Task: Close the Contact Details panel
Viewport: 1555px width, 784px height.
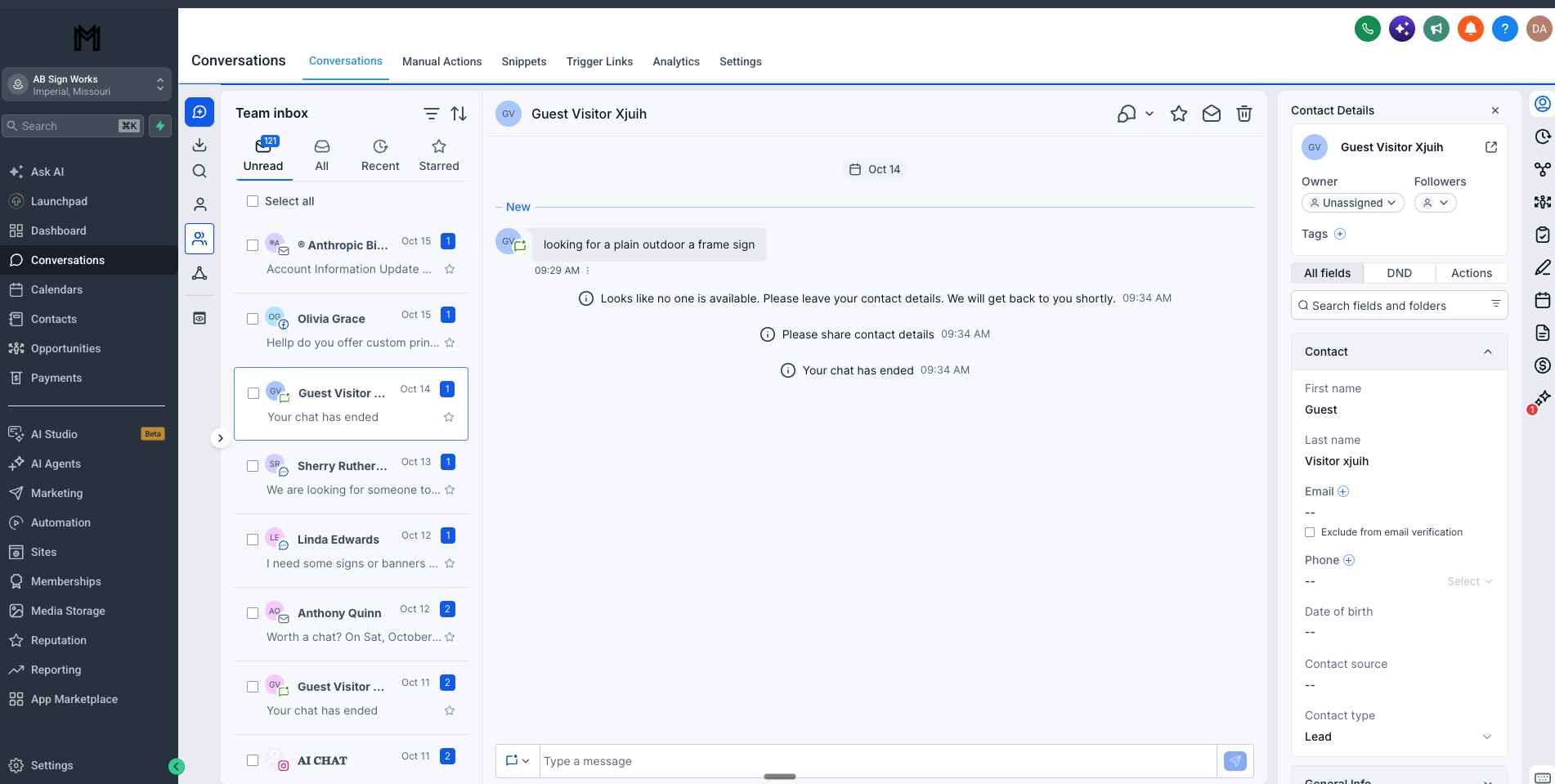Action: 1495,110
